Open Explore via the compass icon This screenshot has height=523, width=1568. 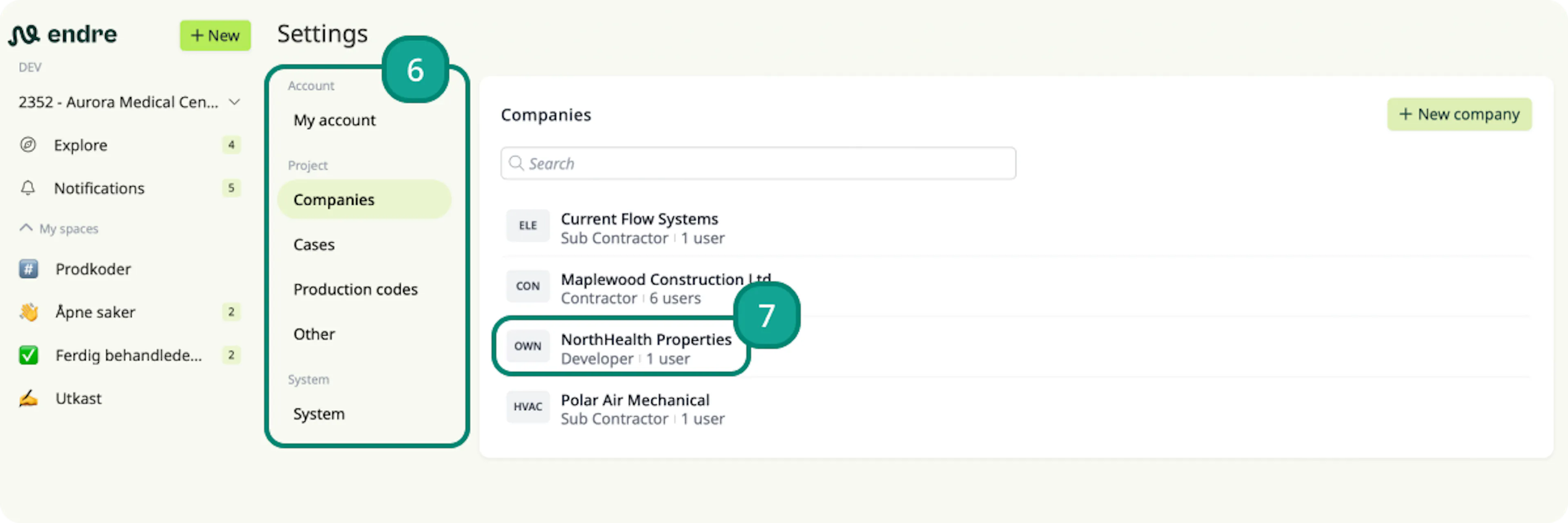tap(28, 145)
